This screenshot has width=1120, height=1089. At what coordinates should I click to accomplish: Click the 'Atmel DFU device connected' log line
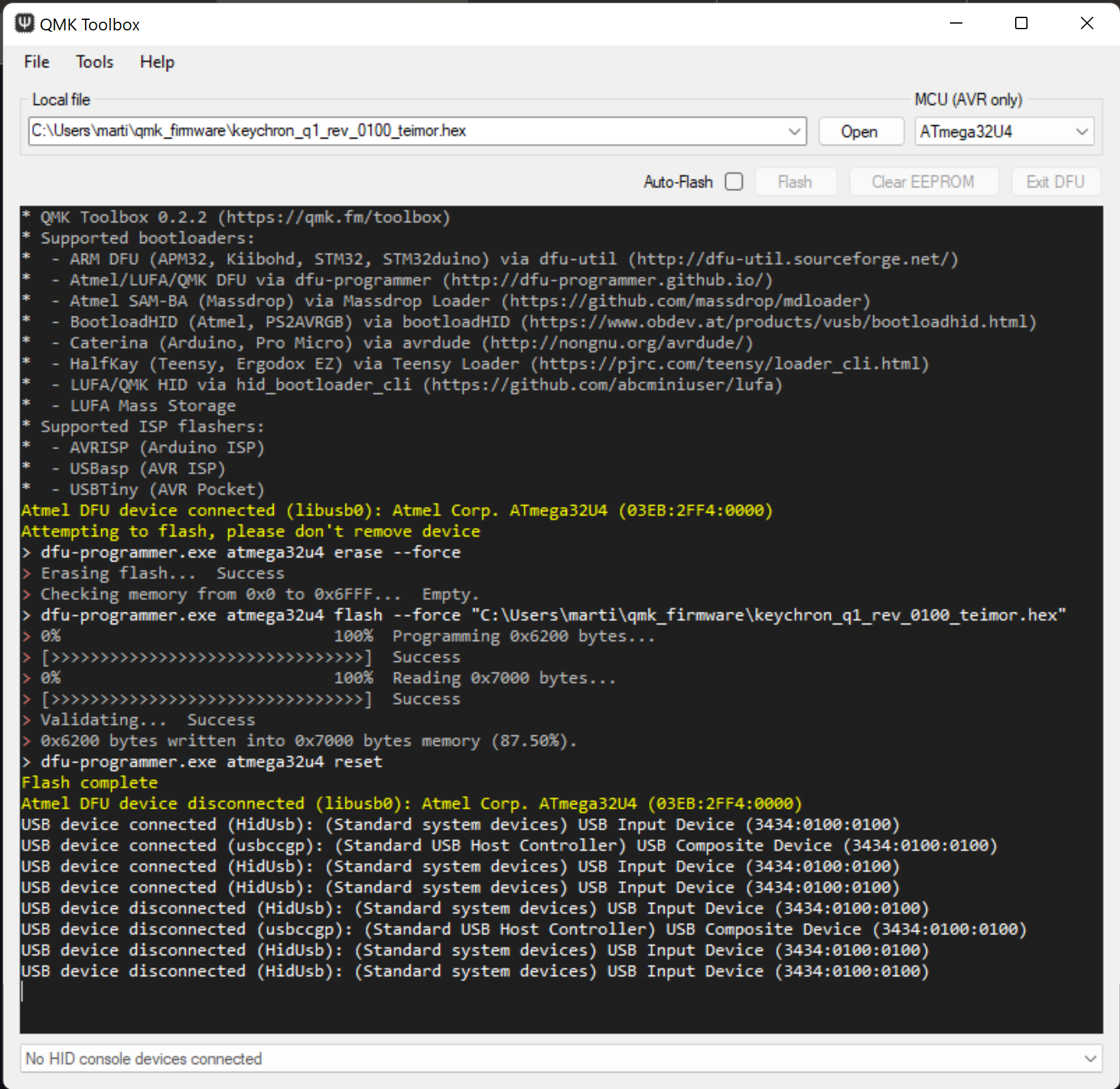(397, 510)
